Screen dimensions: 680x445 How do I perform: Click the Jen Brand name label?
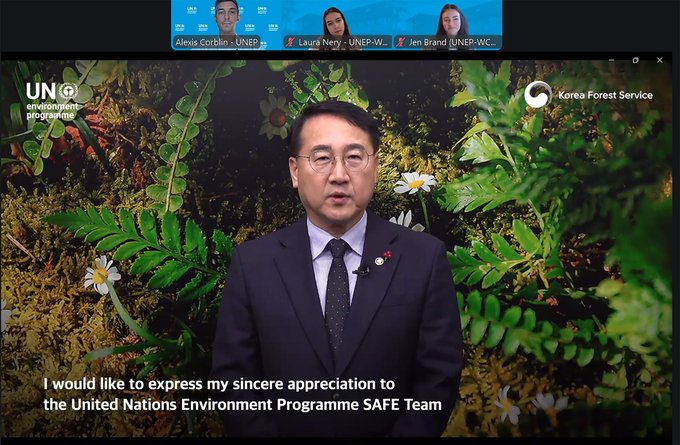[x=452, y=43]
